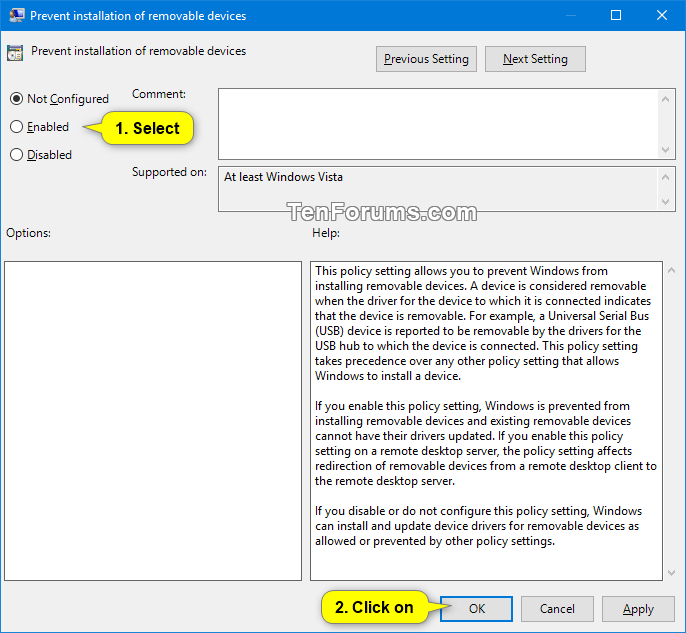Go to the Next Setting
686x633 pixels.
tap(535, 59)
